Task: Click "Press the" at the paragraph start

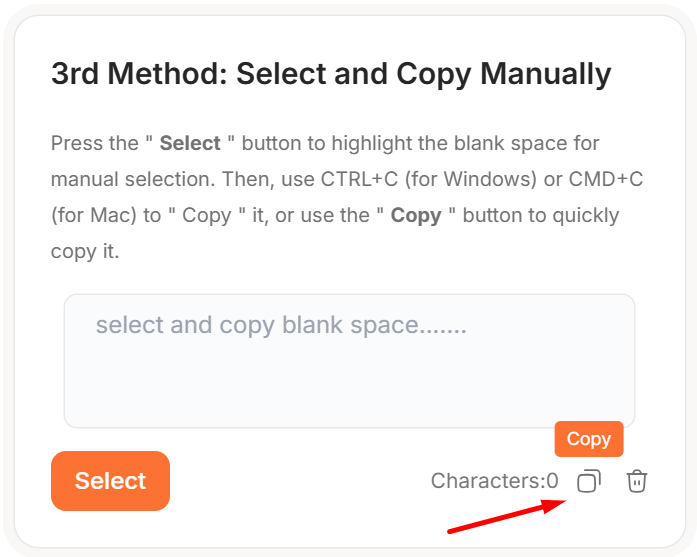Action: pyautogui.click(x=93, y=143)
